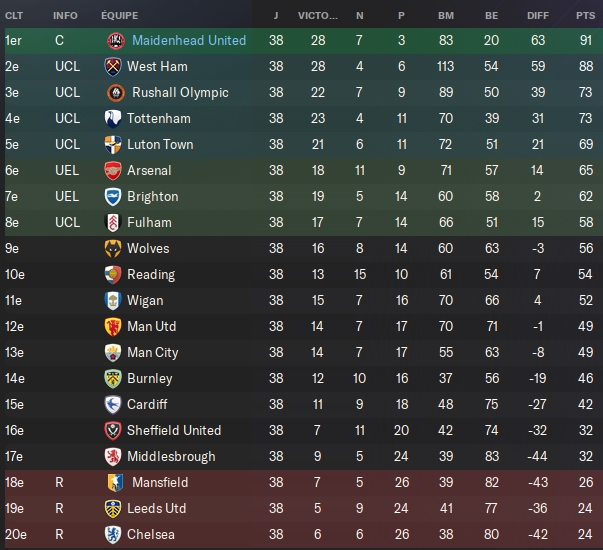
Task: Click the CLT position column header
Action: click(14, 16)
